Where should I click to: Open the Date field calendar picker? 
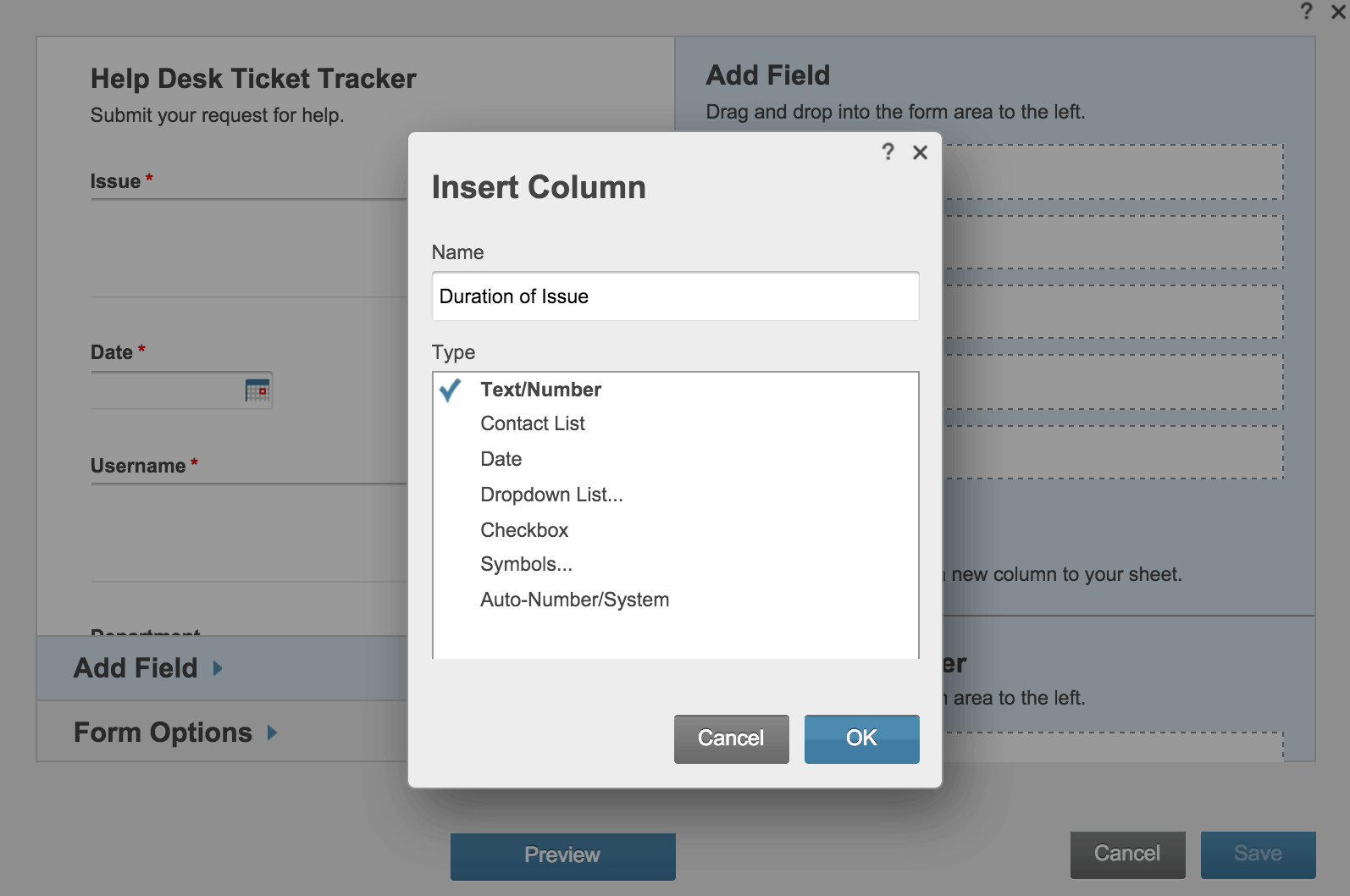coord(257,390)
